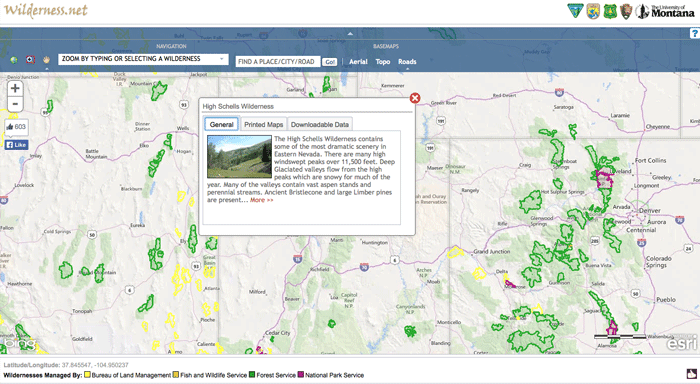Screen dimensions: 700x384
Task: Click the Wilderness.net site logo
Action: pyautogui.click(x=46, y=10)
